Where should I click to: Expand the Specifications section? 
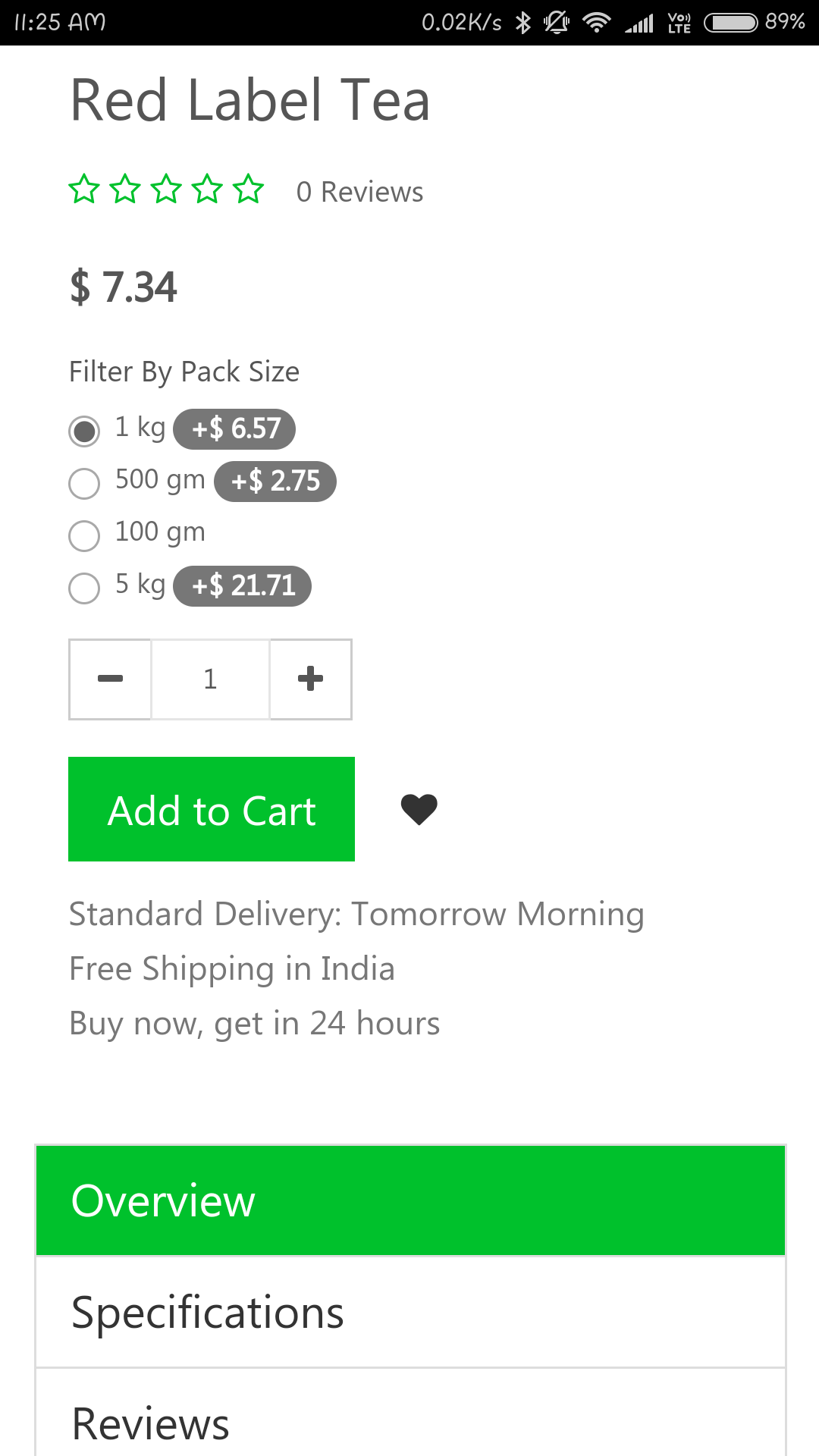point(410,1313)
